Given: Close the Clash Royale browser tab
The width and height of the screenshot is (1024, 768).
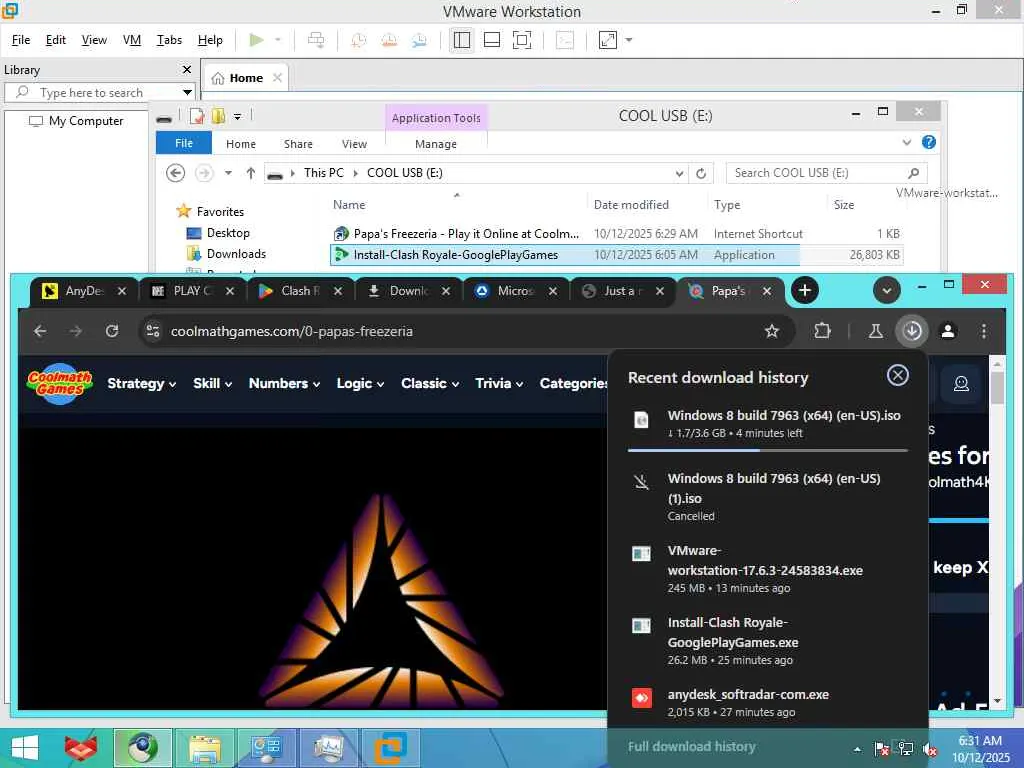Looking at the screenshot, I should 338,291.
